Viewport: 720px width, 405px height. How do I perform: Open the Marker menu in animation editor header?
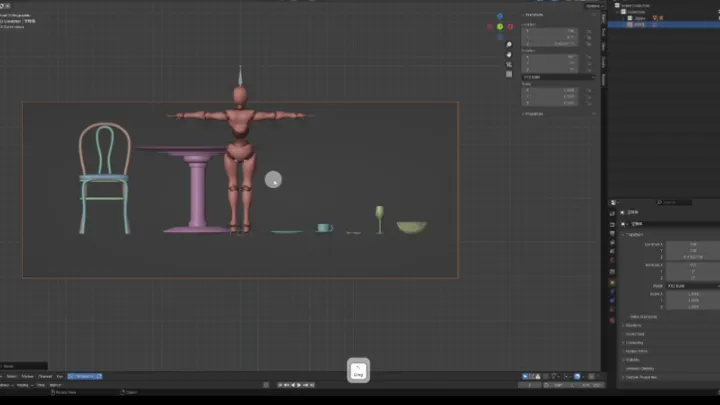tap(28, 377)
